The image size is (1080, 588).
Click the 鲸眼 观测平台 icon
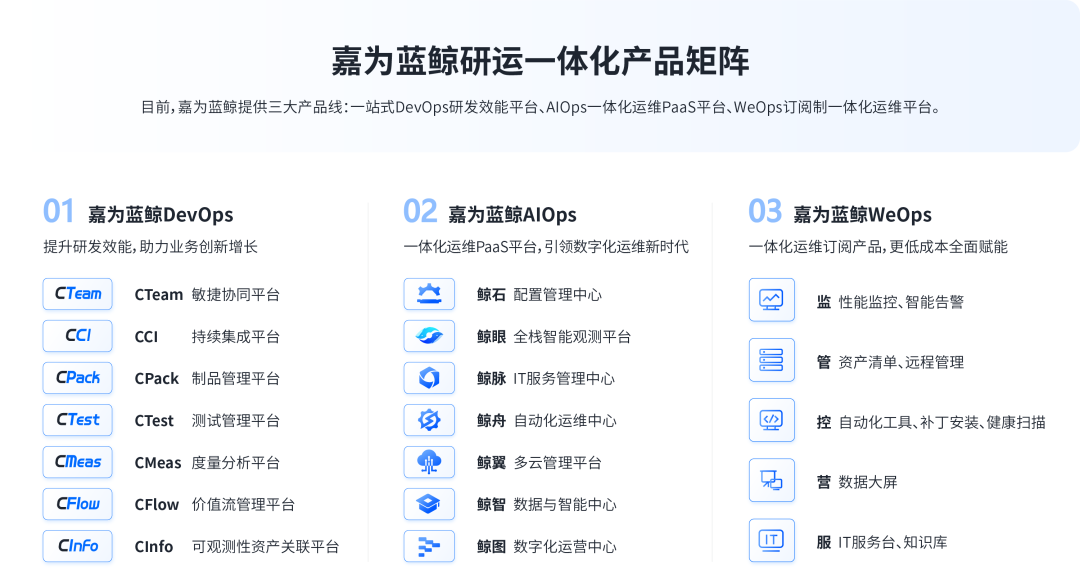[x=429, y=336]
